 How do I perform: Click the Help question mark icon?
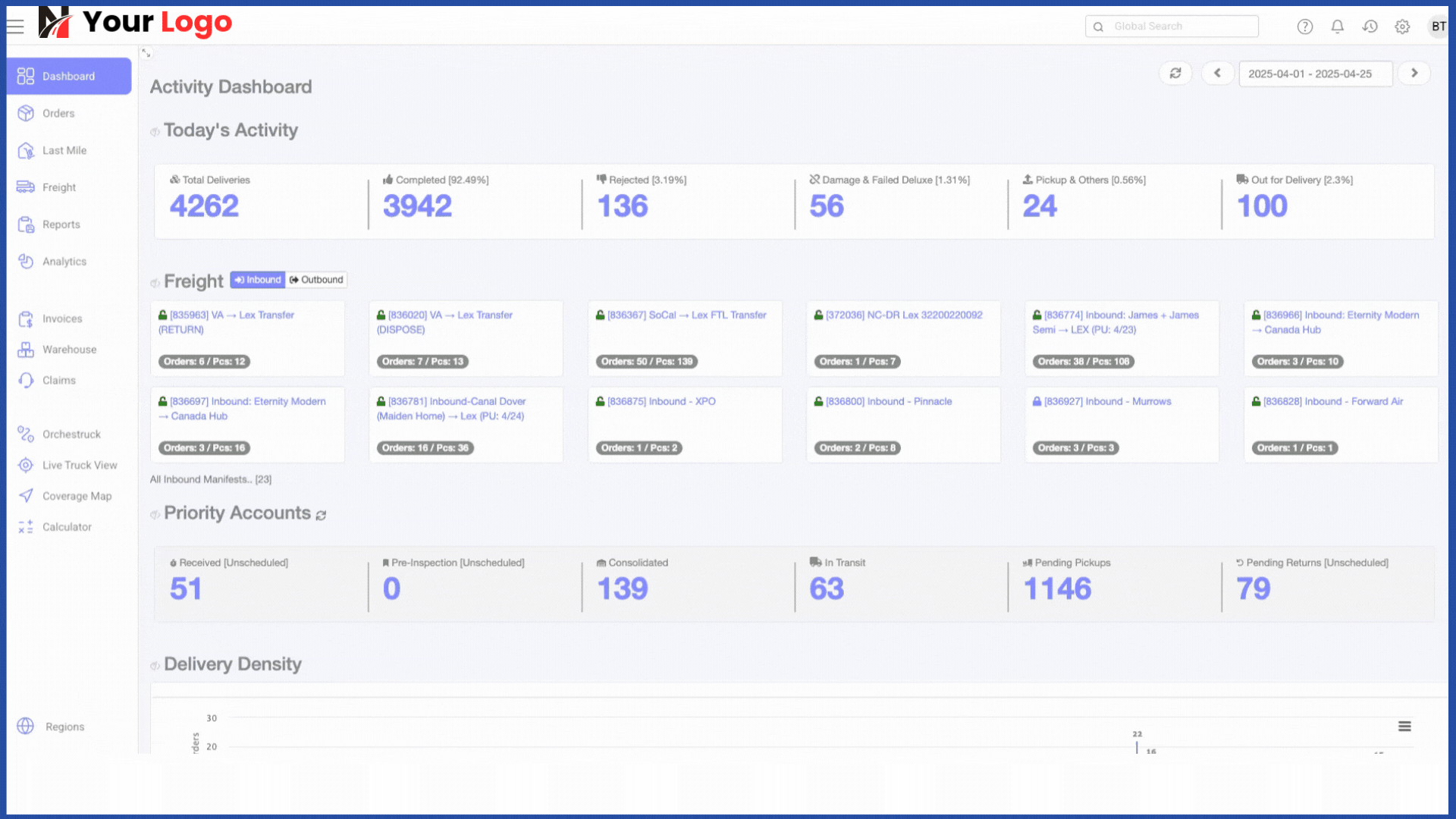click(1304, 27)
